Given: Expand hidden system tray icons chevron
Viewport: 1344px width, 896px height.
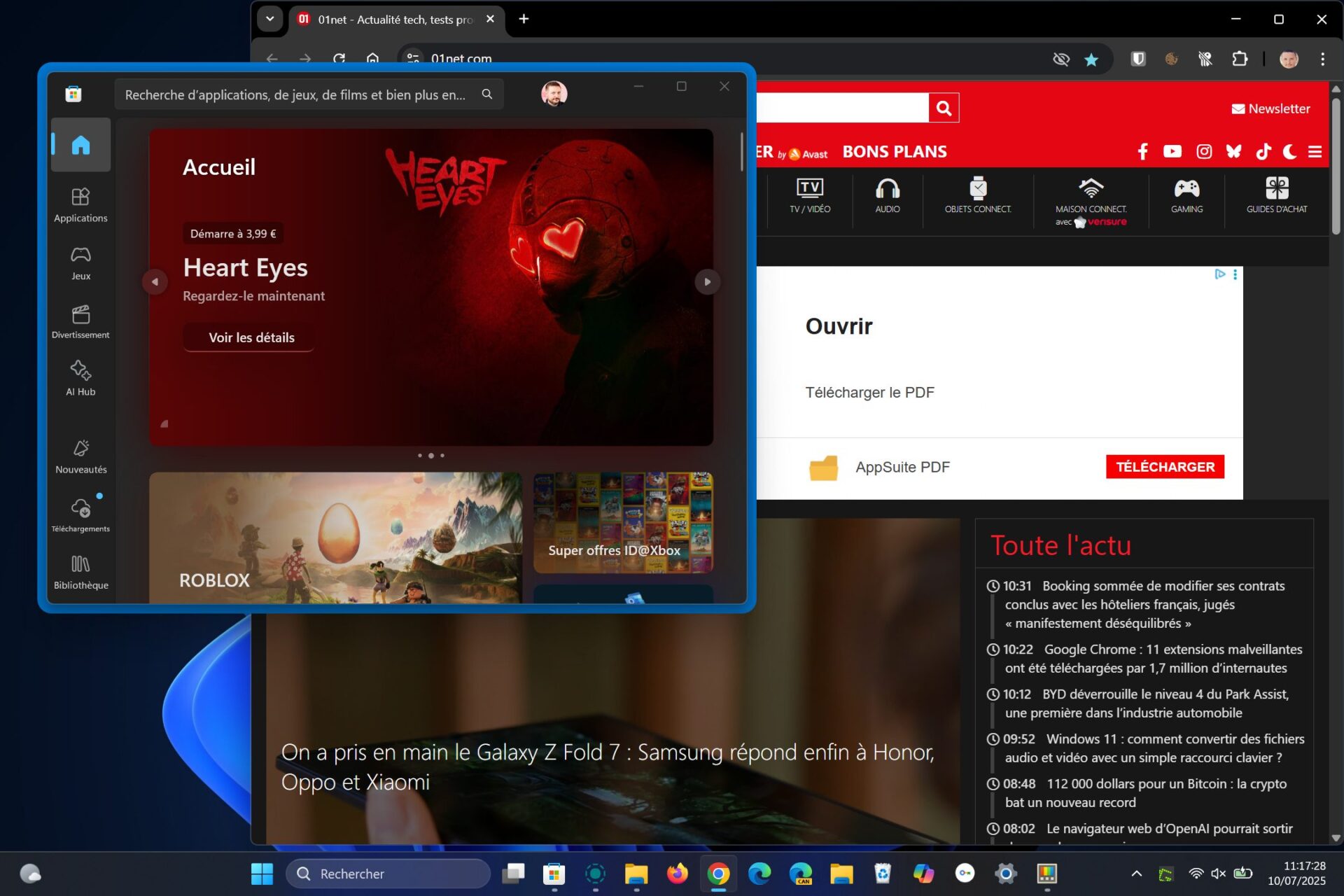Looking at the screenshot, I should click(1136, 874).
